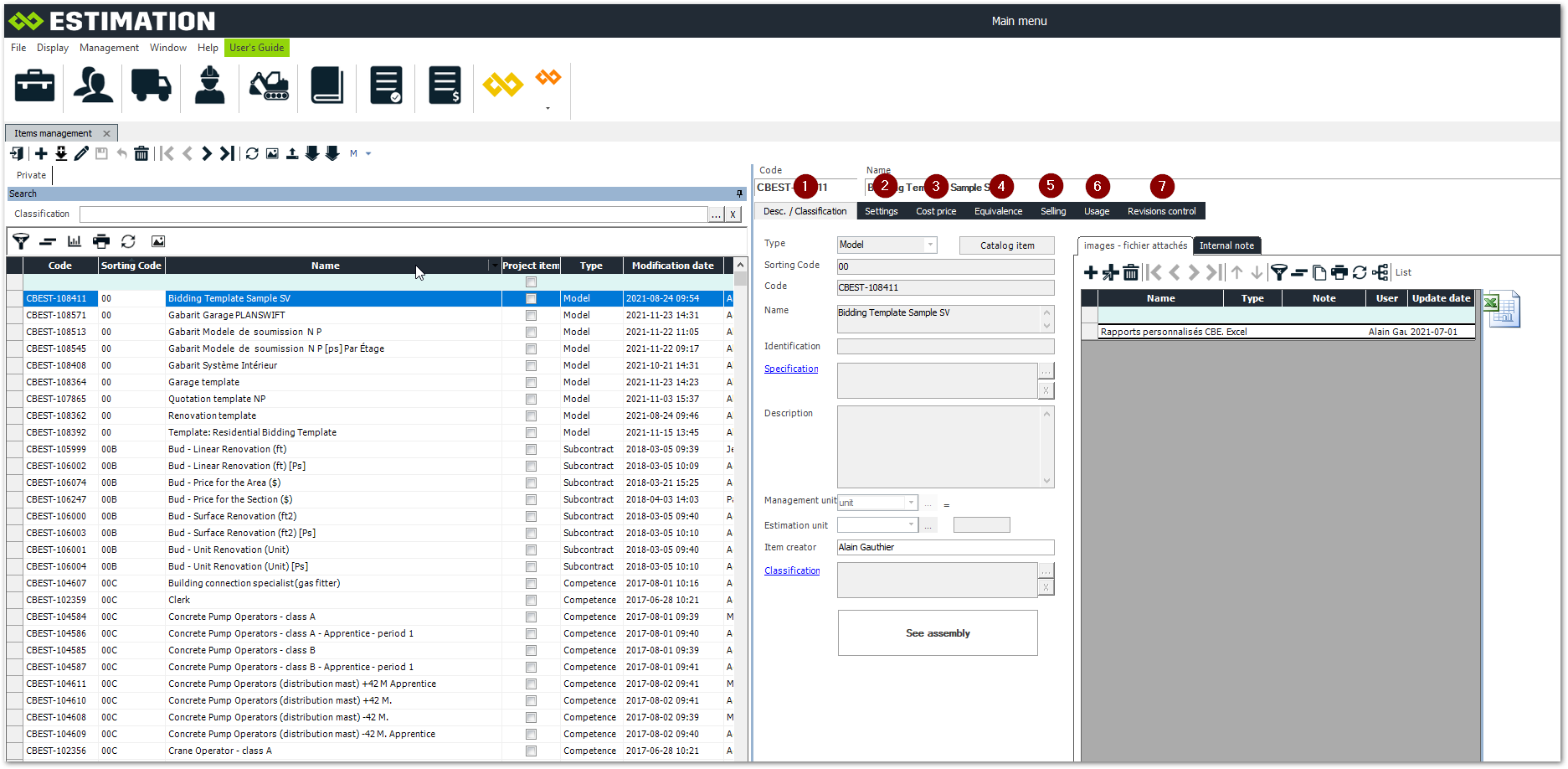Open the Management menu

point(109,48)
